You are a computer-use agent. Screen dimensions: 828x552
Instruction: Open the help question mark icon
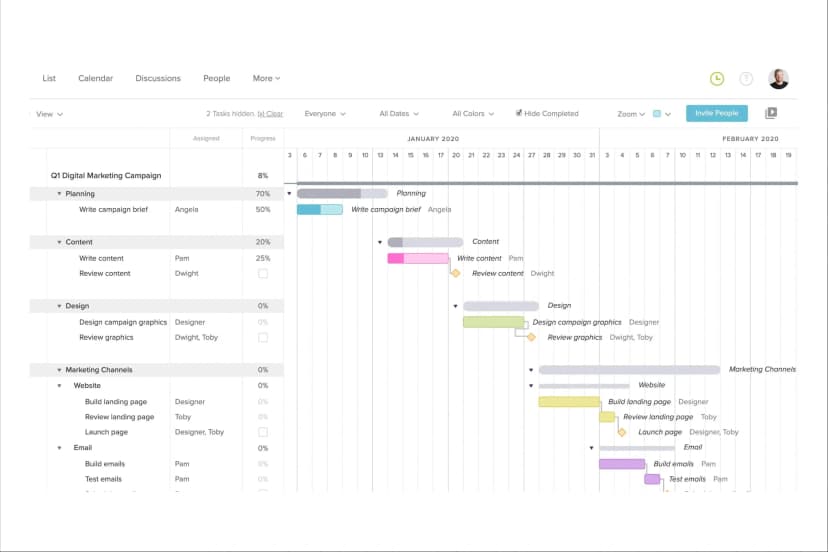(x=746, y=79)
